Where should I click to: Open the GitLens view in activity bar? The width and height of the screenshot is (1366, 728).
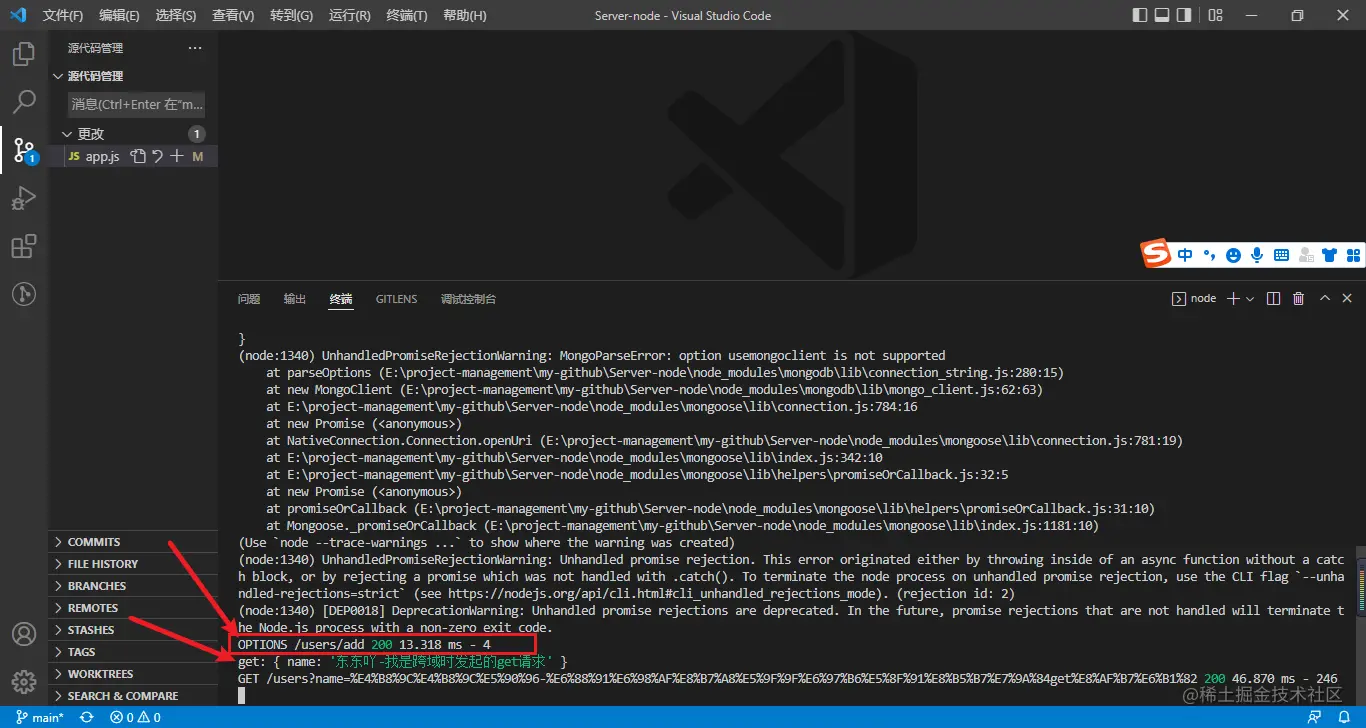(23, 294)
